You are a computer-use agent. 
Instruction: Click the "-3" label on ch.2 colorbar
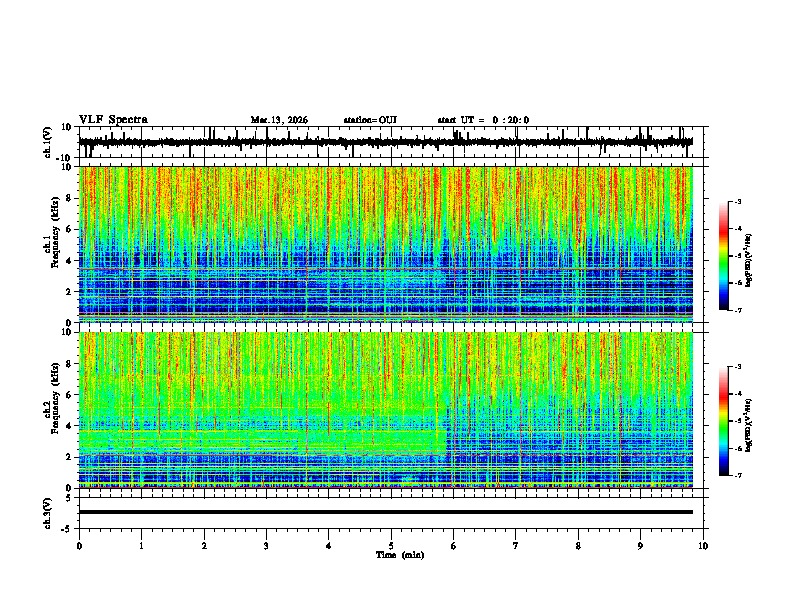coord(737,367)
